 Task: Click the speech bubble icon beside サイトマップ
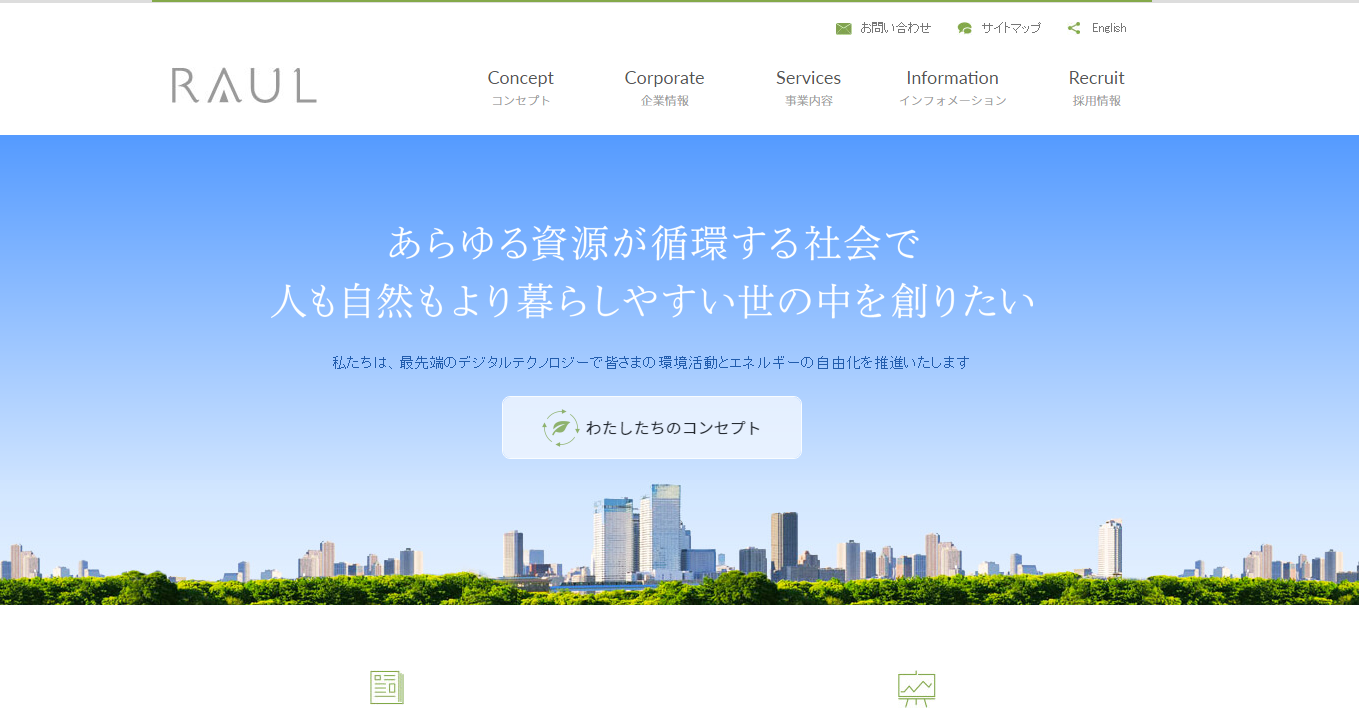(964, 28)
